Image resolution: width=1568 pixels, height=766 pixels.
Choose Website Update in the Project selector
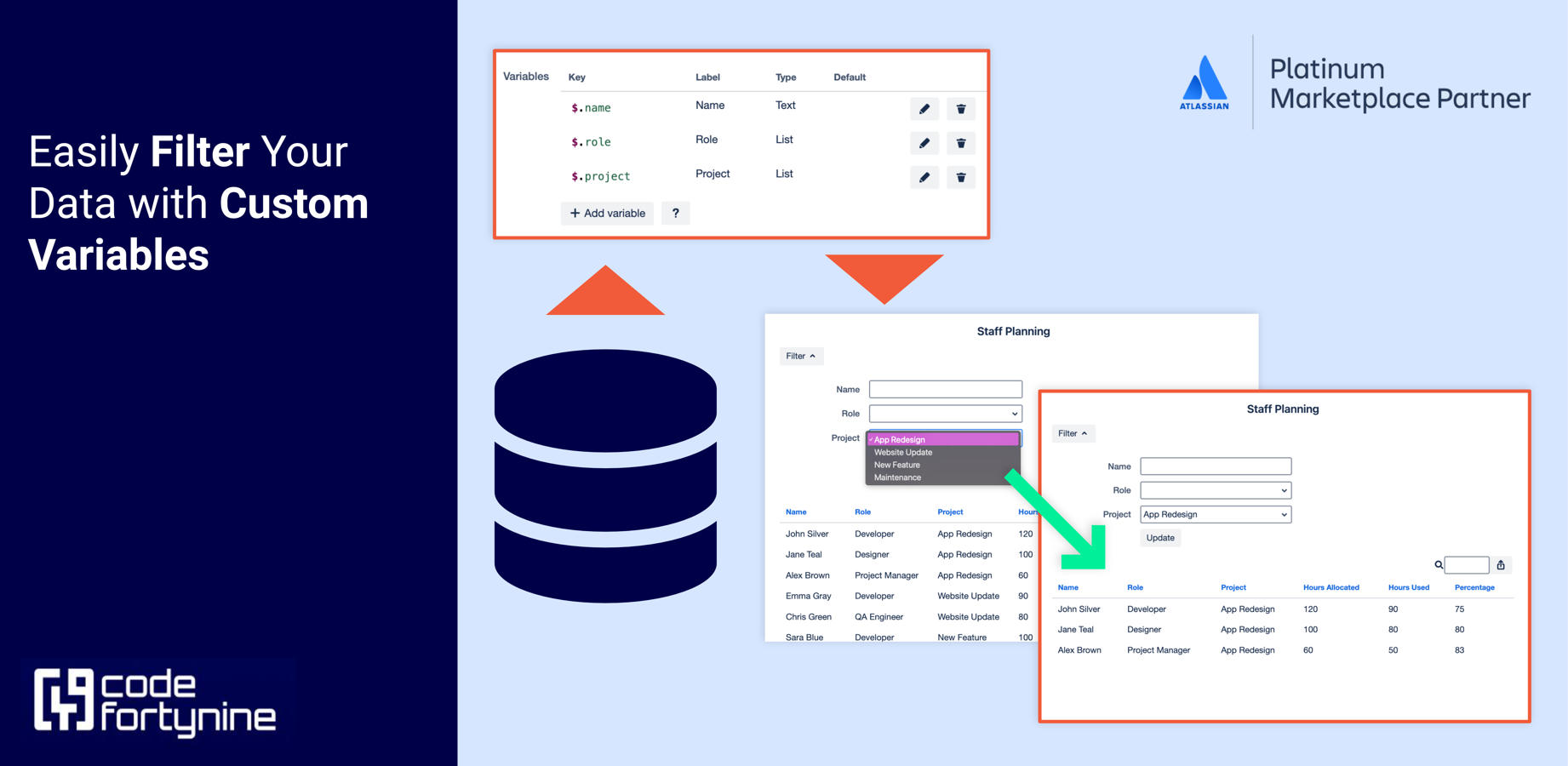[x=902, y=452]
